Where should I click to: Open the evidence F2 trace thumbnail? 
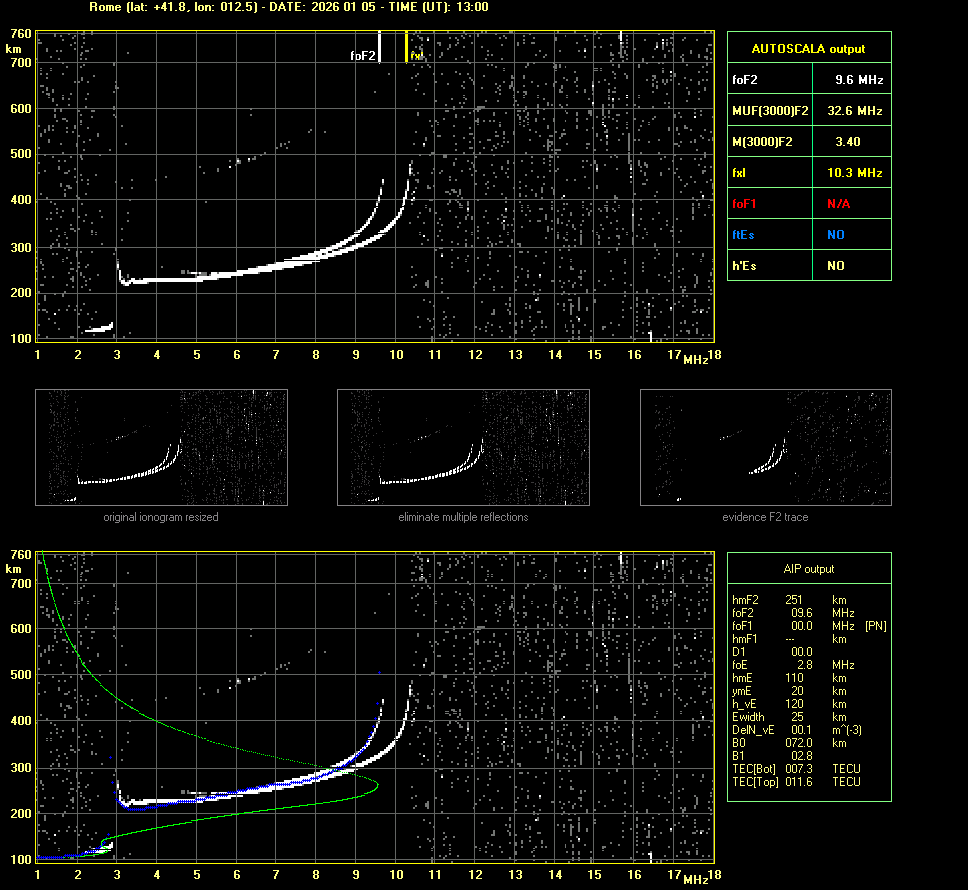[765, 446]
